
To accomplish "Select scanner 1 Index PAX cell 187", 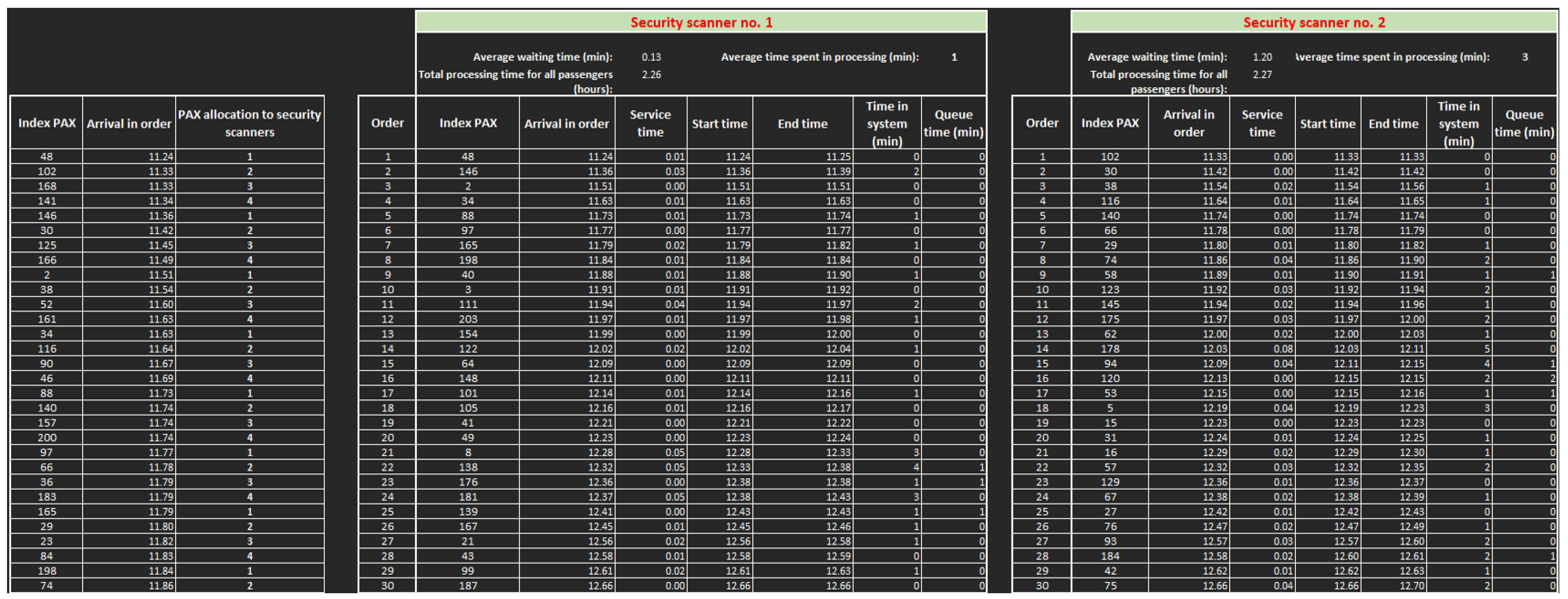I will click(468, 586).
